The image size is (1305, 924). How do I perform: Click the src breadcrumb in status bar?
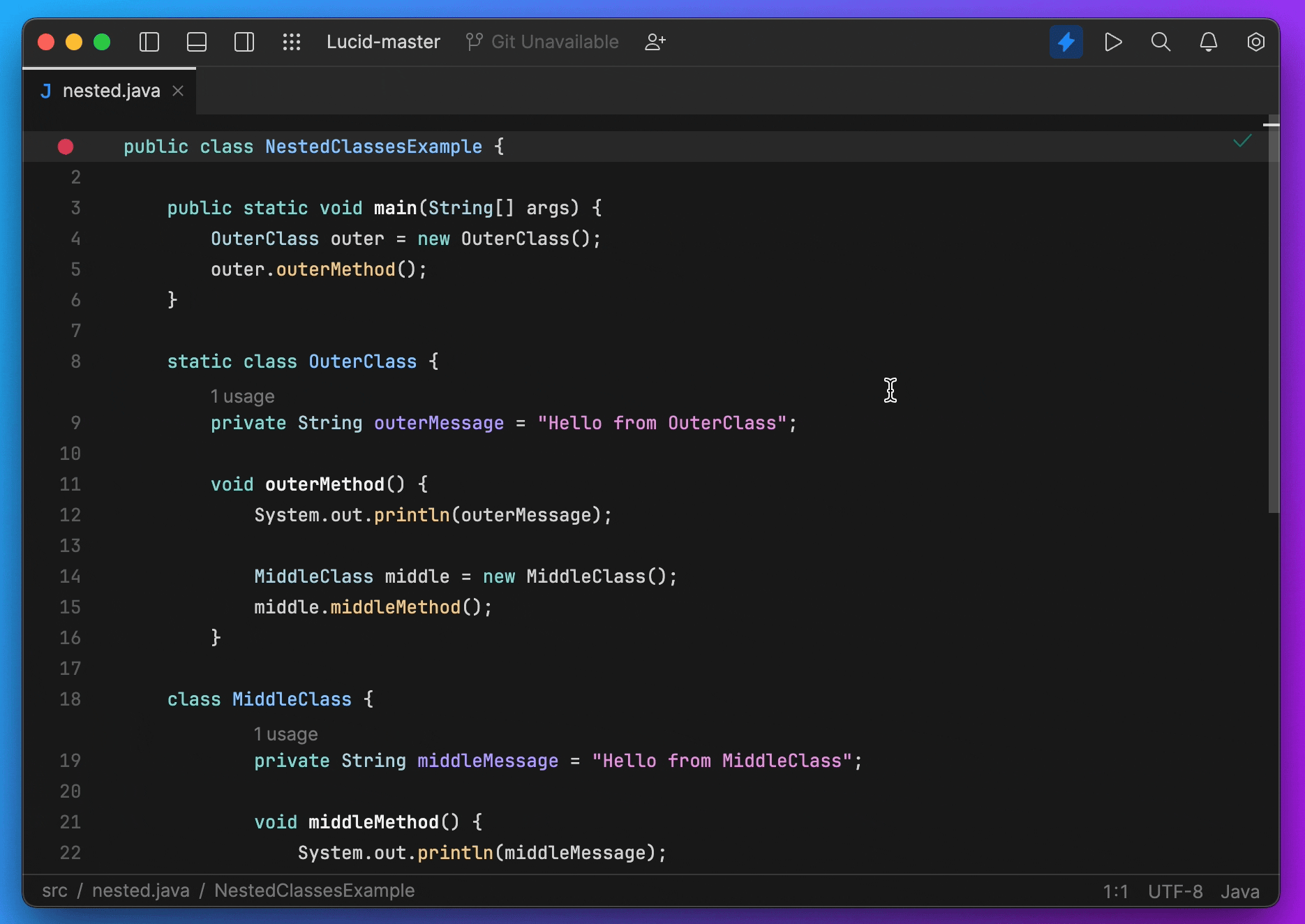(54, 891)
